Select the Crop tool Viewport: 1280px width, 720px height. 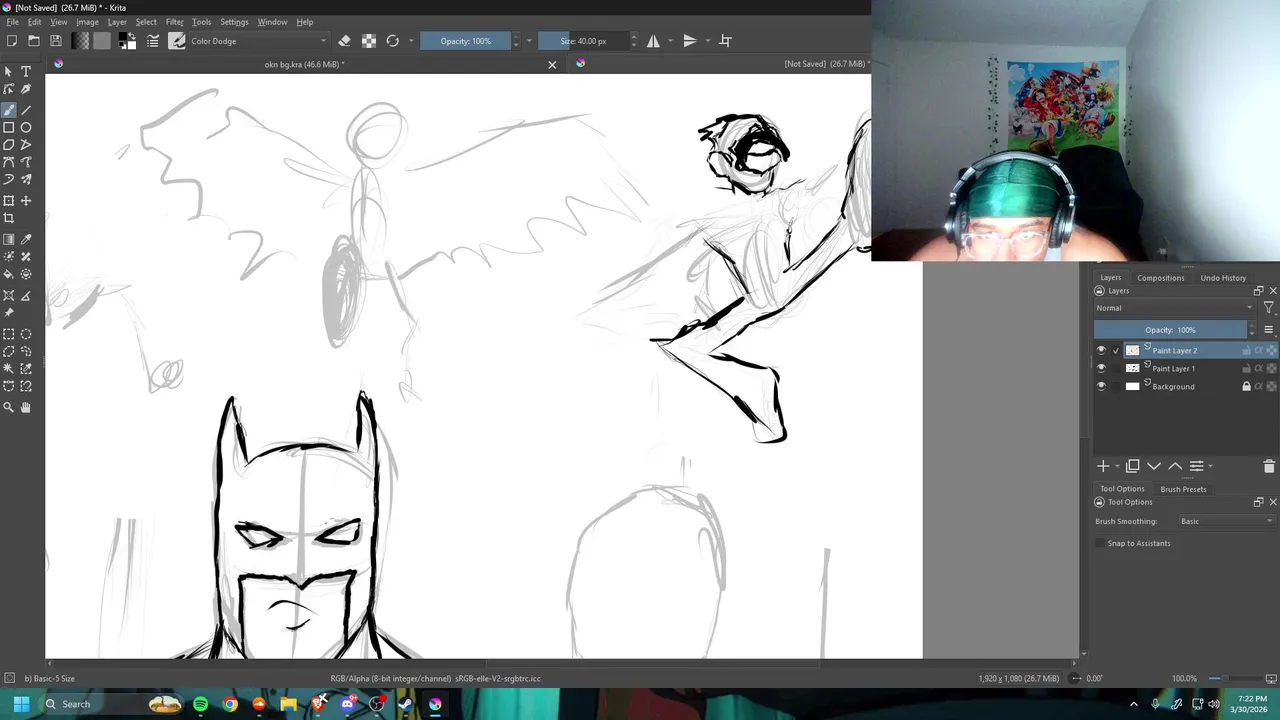(x=9, y=218)
